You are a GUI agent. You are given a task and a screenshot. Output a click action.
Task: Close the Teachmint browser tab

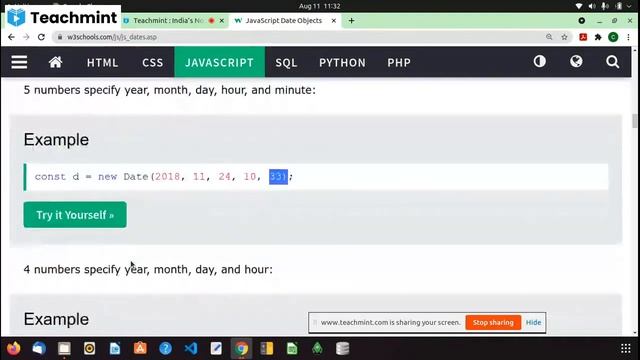click(222, 20)
